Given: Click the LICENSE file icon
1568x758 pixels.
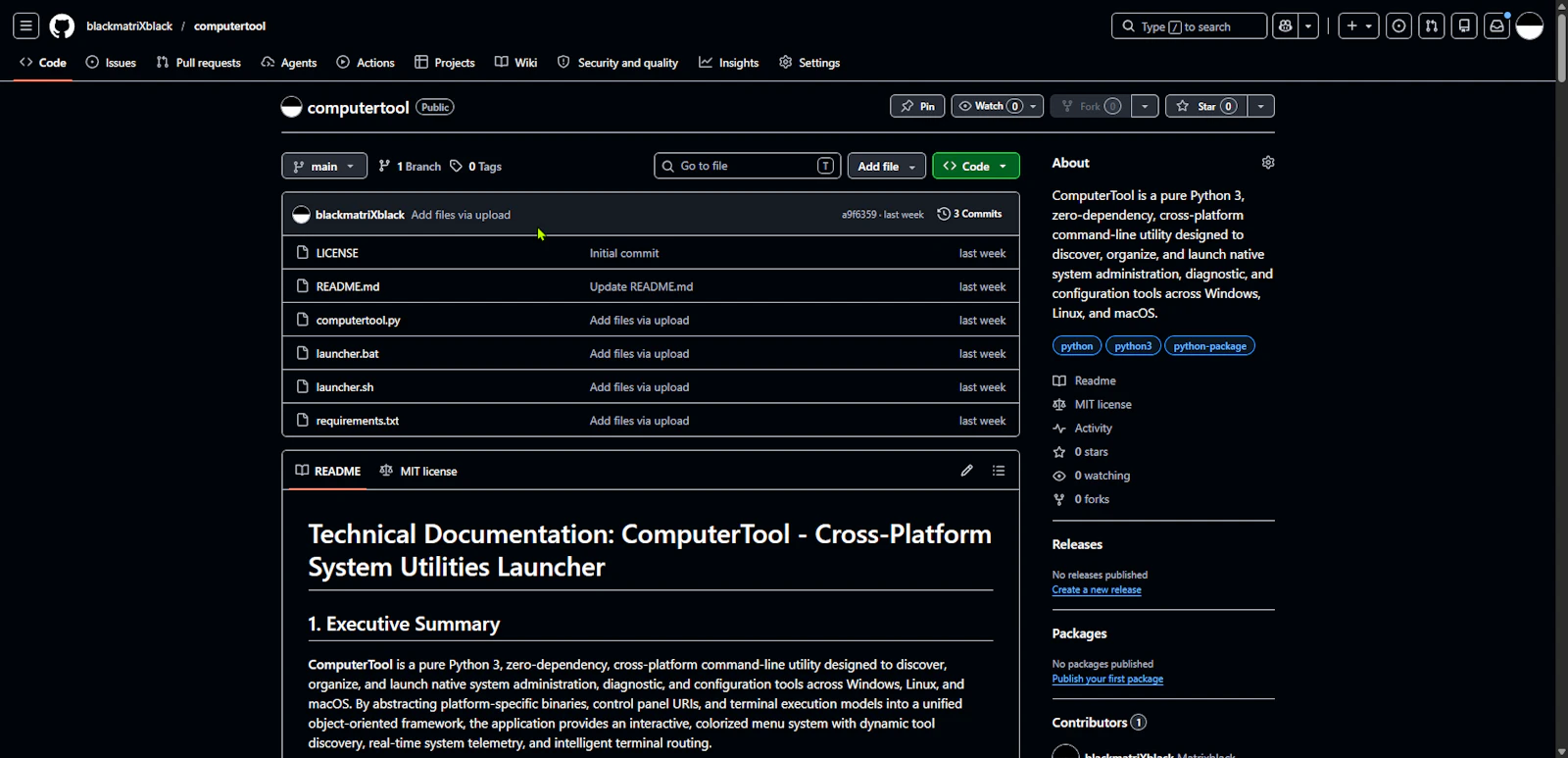Looking at the screenshot, I should tap(303, 253).
